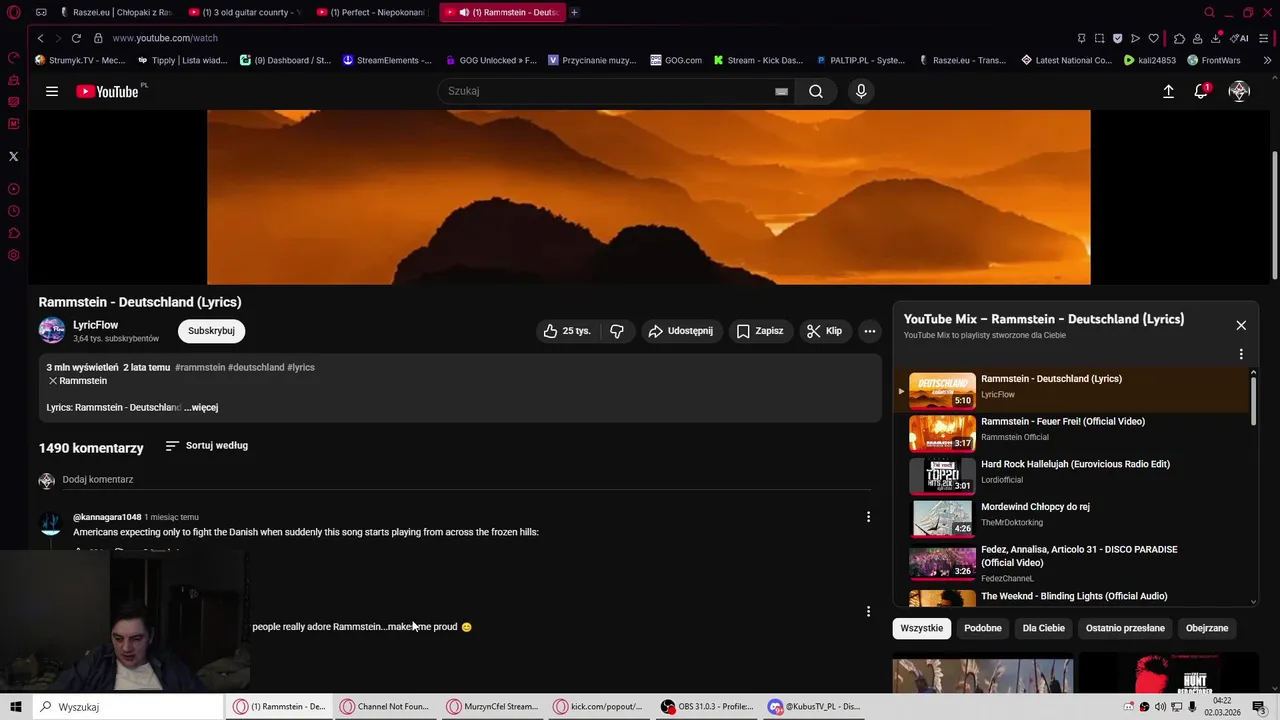
Task: Select the Dla Ciebie filter chip
Action: [1044, 628]
